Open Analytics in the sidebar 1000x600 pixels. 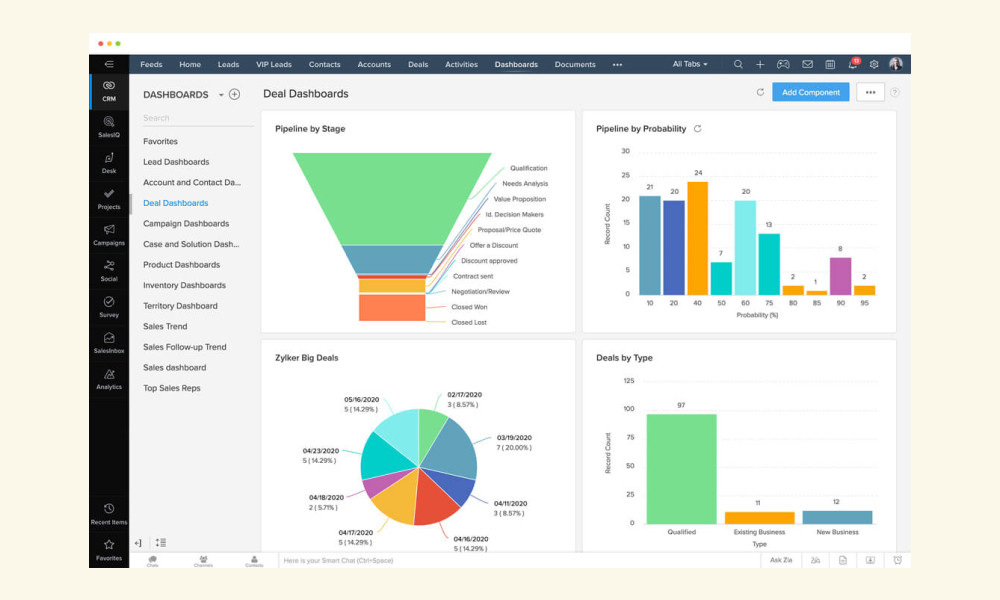109,379
